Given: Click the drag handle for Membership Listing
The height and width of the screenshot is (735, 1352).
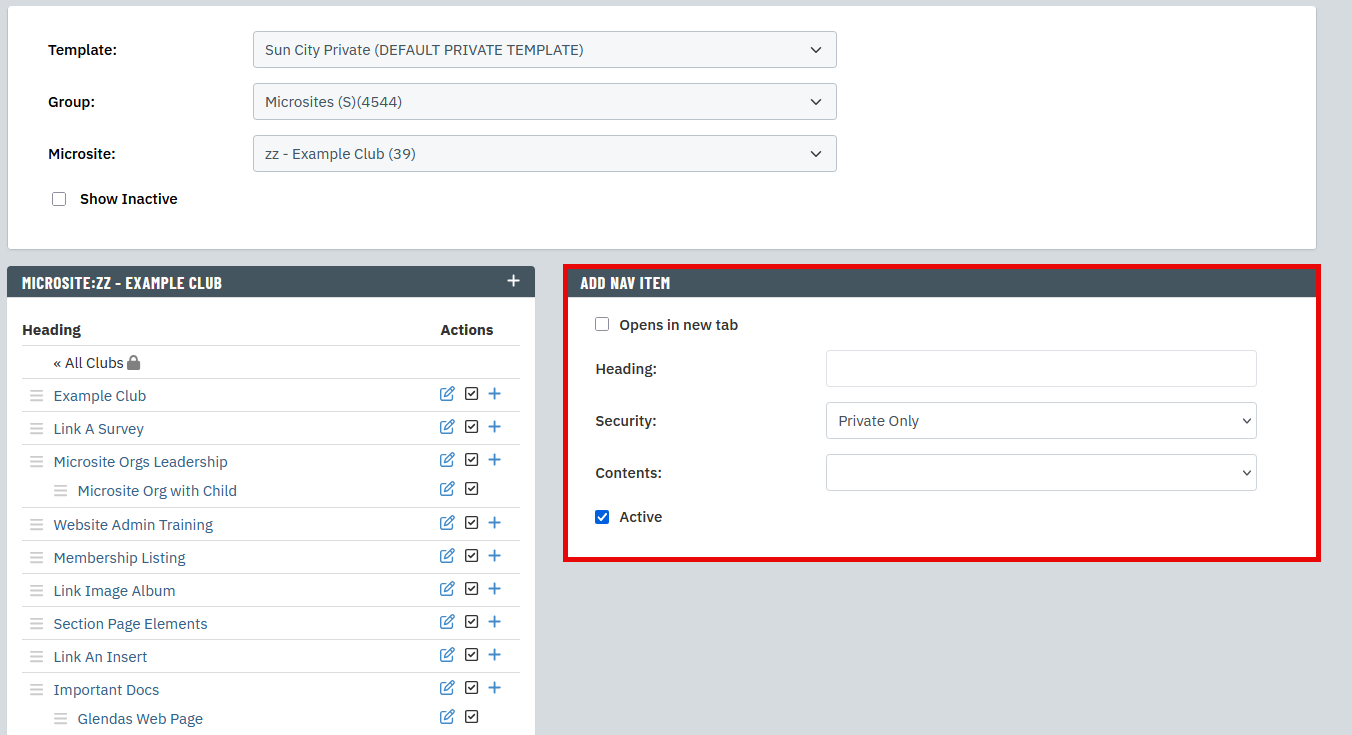Looking at the screenshot, I should [37, 558].
